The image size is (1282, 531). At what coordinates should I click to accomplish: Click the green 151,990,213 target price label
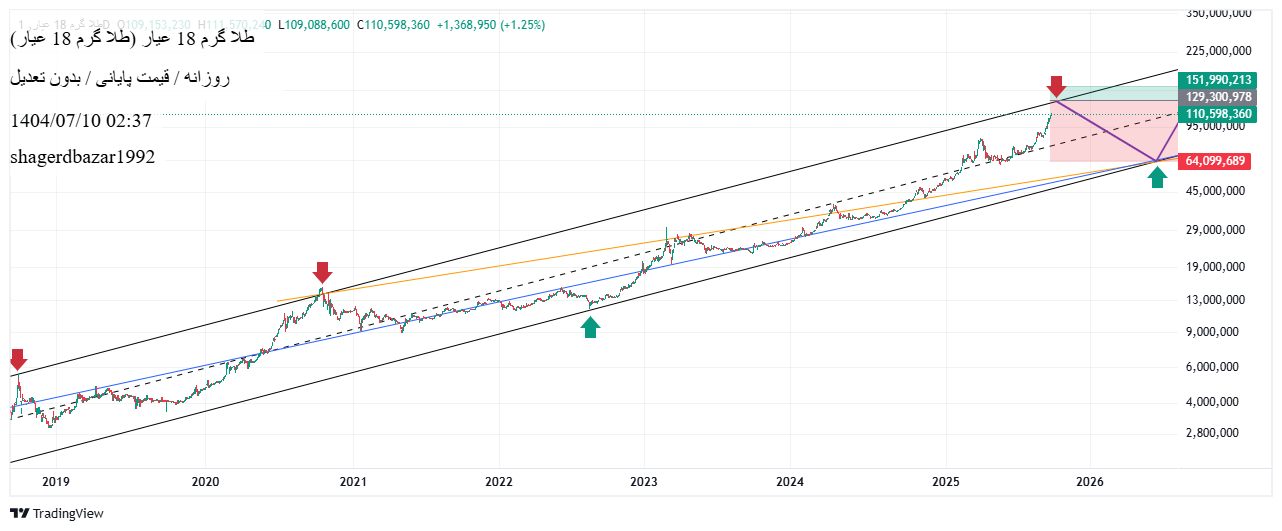coord(1218,80)
